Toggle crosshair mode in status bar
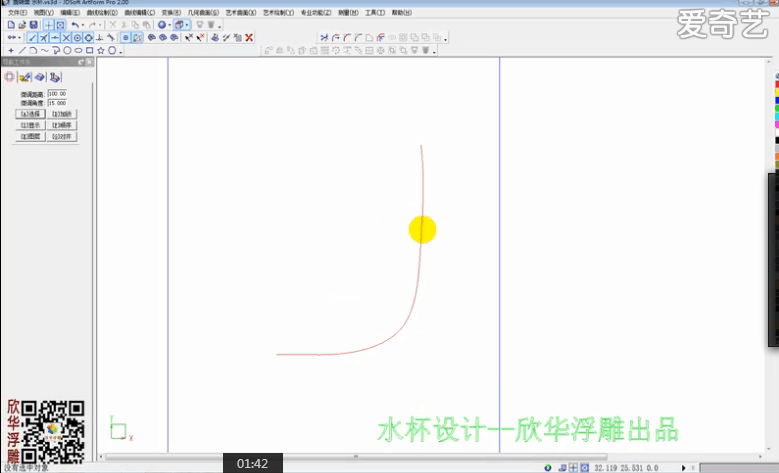779x473 pixels. pos(573,468)
